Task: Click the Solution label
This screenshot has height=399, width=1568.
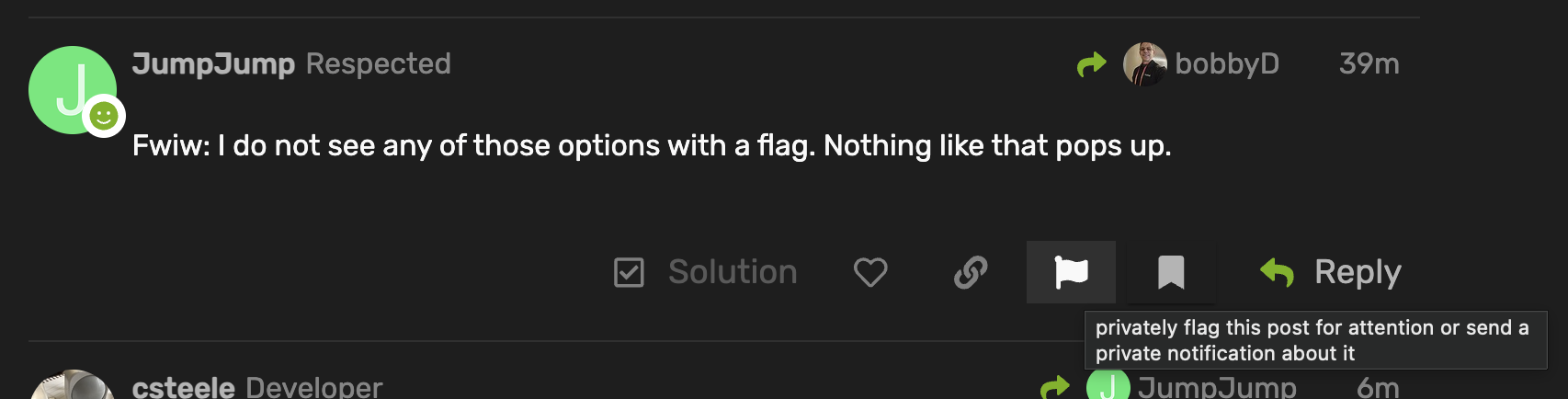Action: [x=733, y=272]
